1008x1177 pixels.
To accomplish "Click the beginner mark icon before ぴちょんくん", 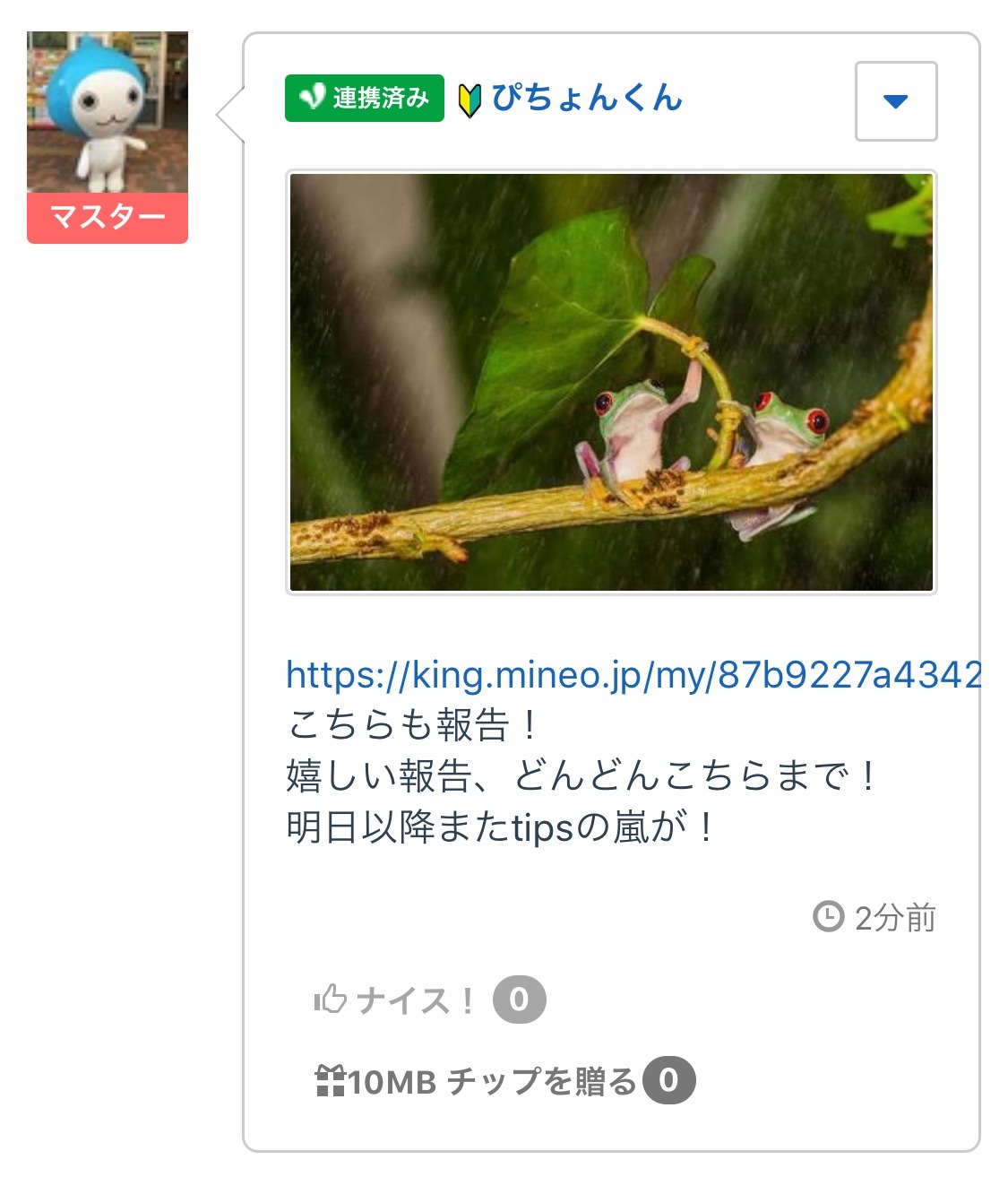I will [470, 101].
